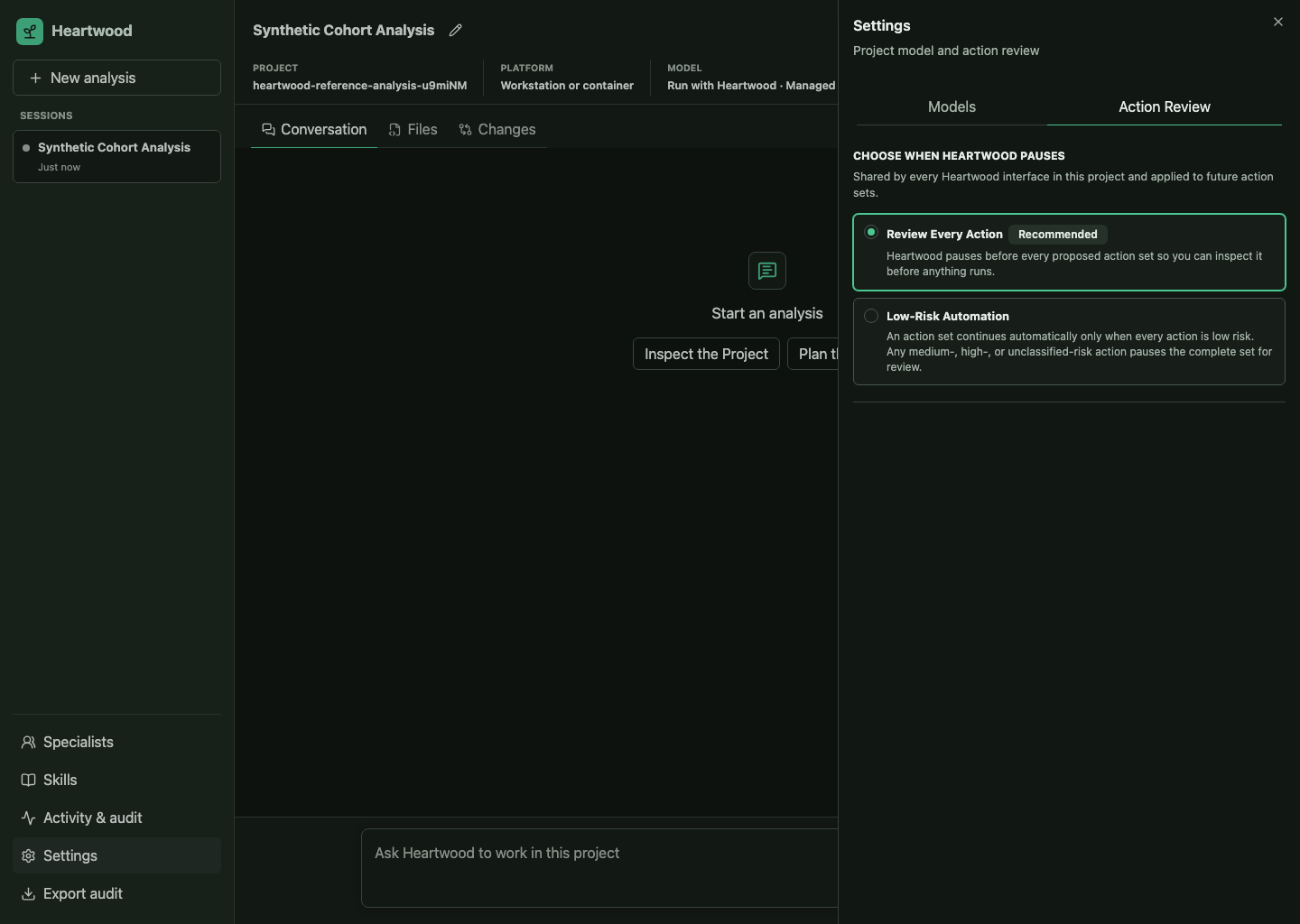
Task: Click the Start an analysis text
Action: pos(767,313)
